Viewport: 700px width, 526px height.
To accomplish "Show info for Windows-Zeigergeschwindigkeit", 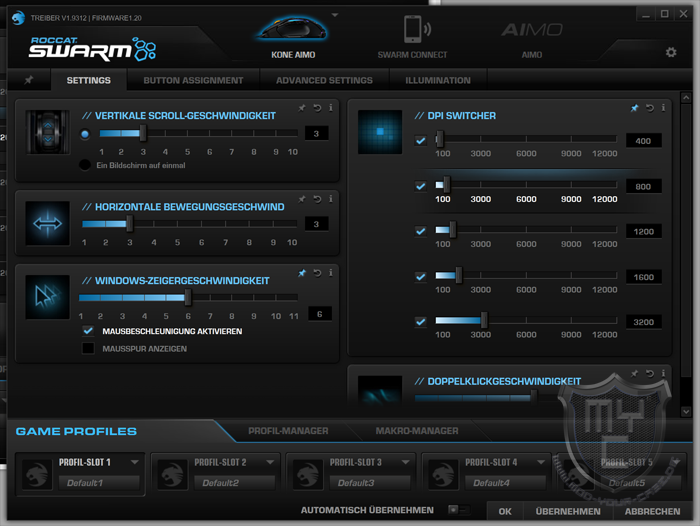I will 331,273.
